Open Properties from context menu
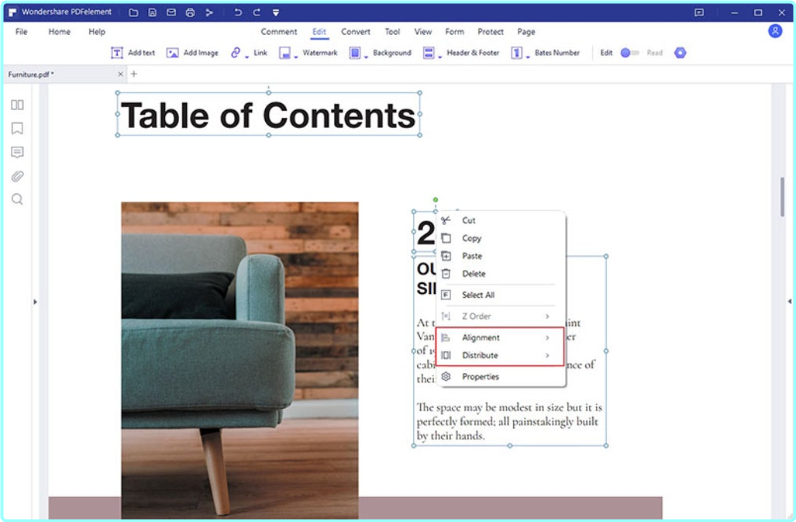Viewport: 796px width, 522px height. tap(501, 377)
